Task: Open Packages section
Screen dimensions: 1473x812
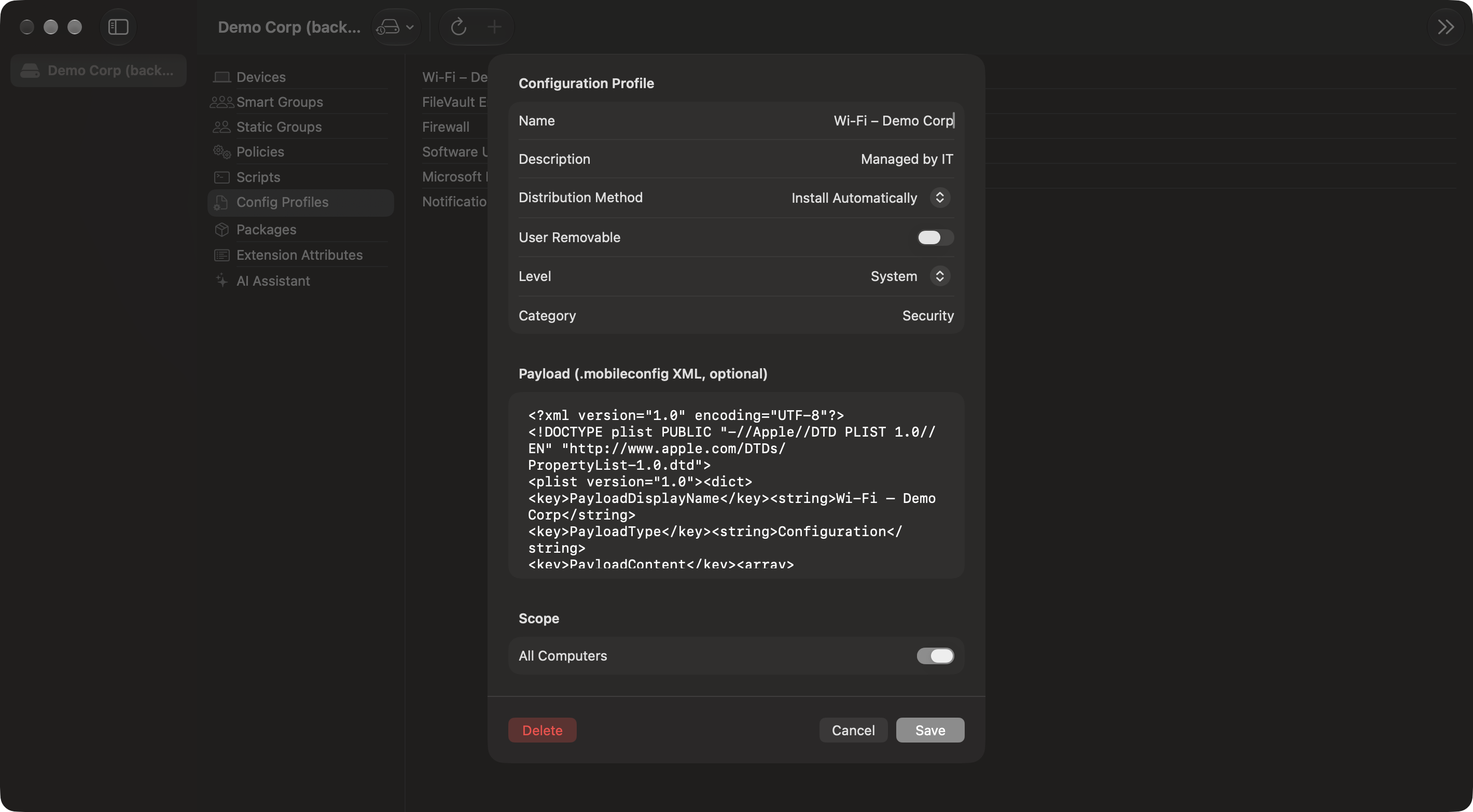Action: [301, 229]
